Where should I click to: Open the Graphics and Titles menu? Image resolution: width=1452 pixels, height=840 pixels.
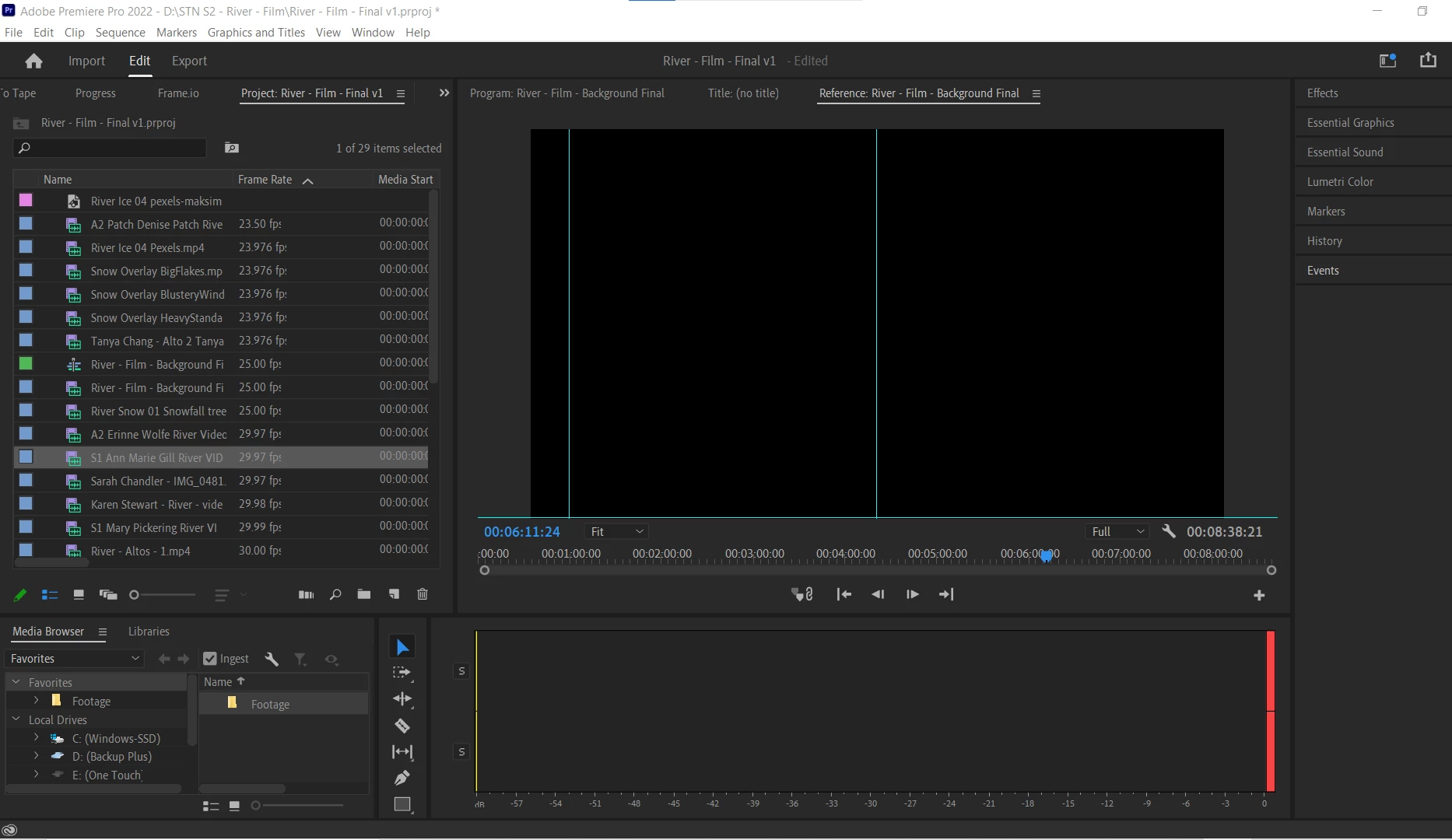click(x=256, y=32)
